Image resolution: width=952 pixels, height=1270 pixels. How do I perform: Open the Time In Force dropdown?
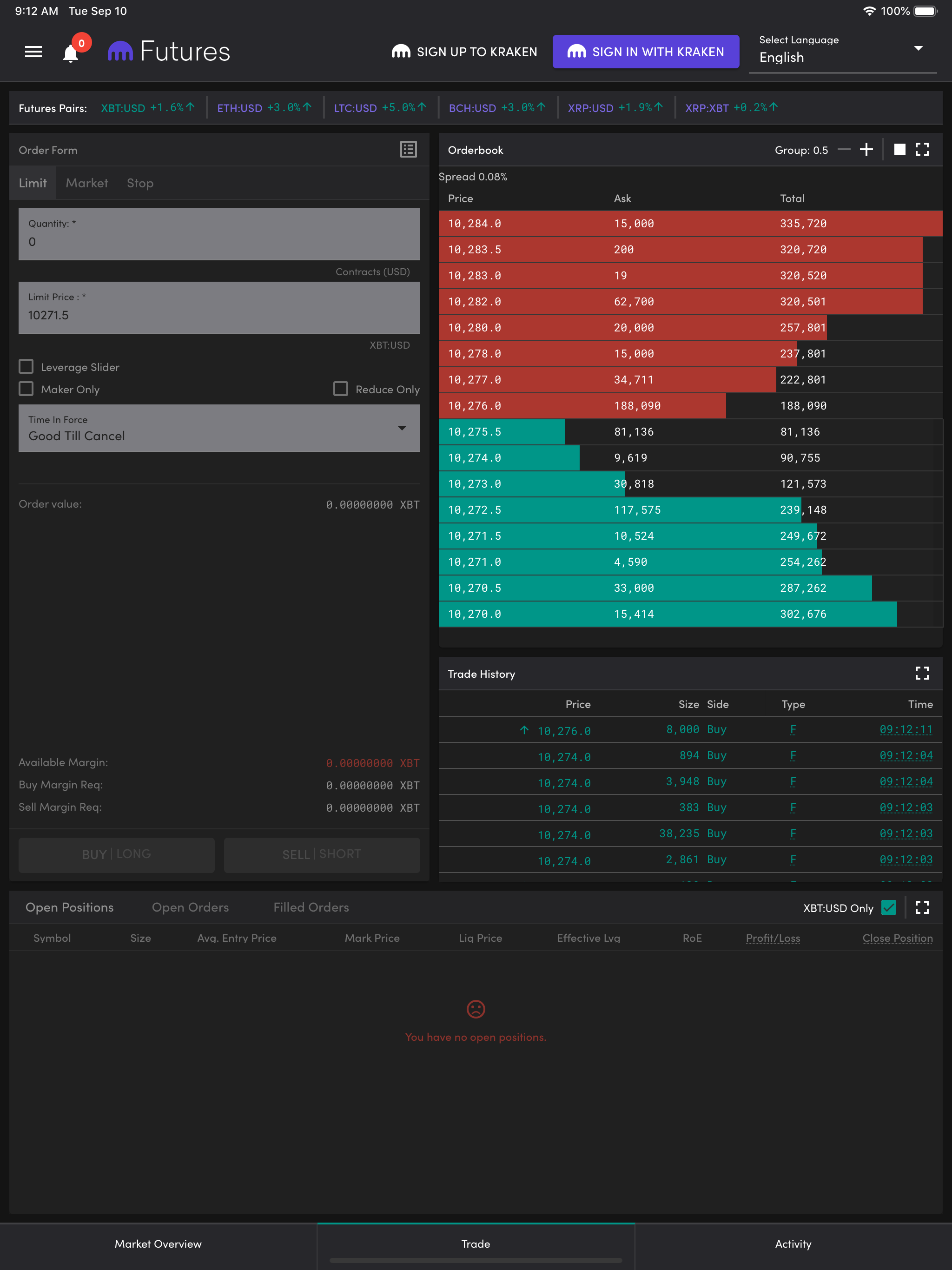point(219,428)
